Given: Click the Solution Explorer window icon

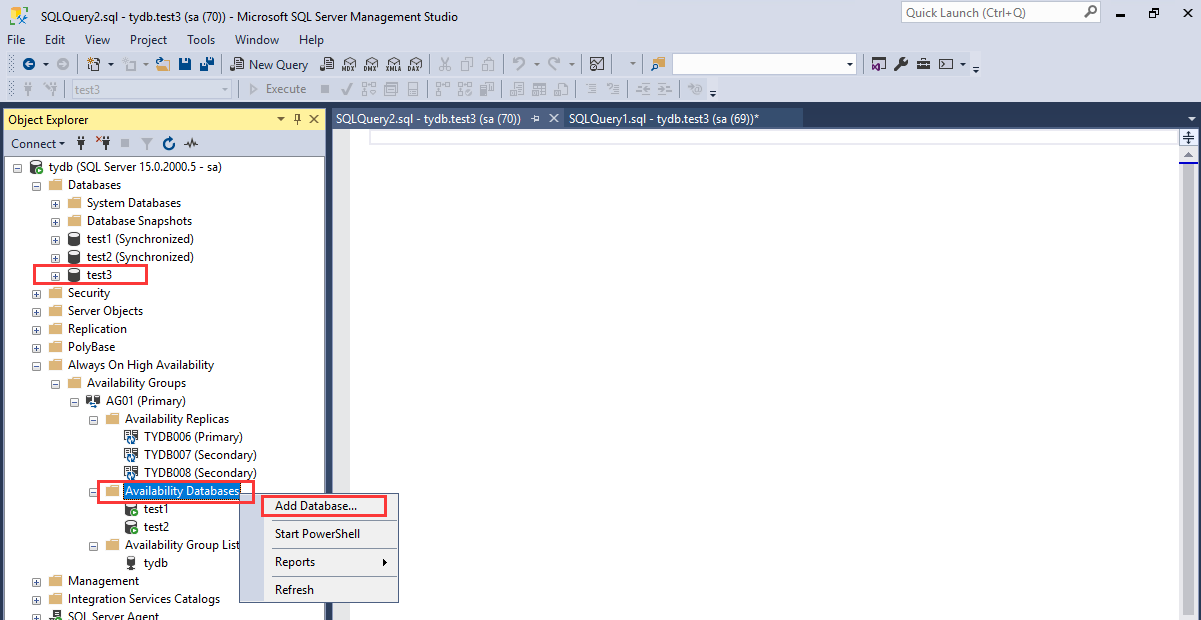Looking at the screenshot, I should pos(878,64).
